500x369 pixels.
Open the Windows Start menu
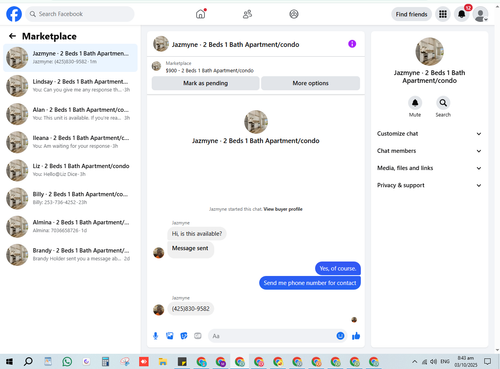tap(9, 361)
